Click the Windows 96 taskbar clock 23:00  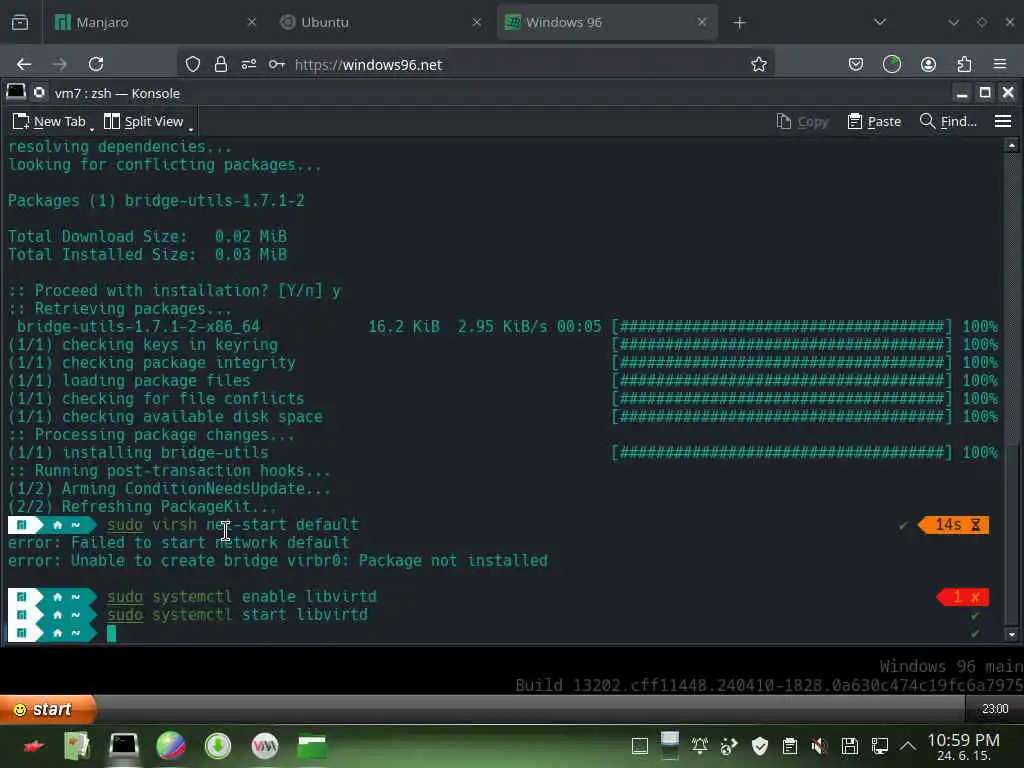pos(995,709)
